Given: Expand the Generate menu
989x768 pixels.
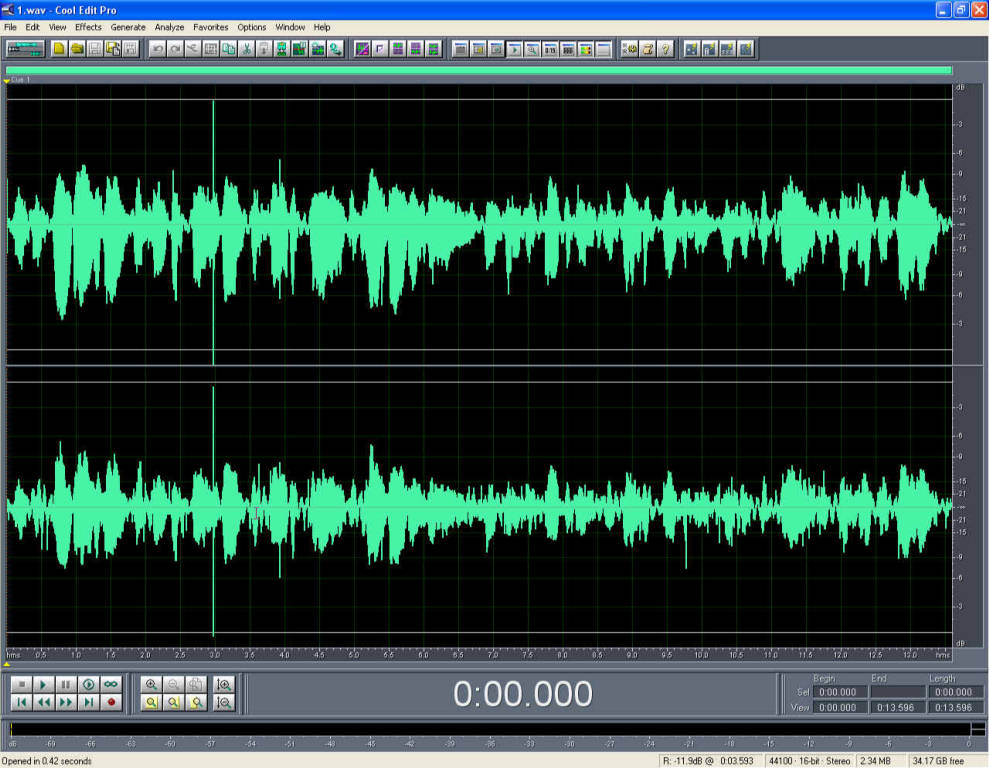Looking at the screenshot, I should [128, 27].
